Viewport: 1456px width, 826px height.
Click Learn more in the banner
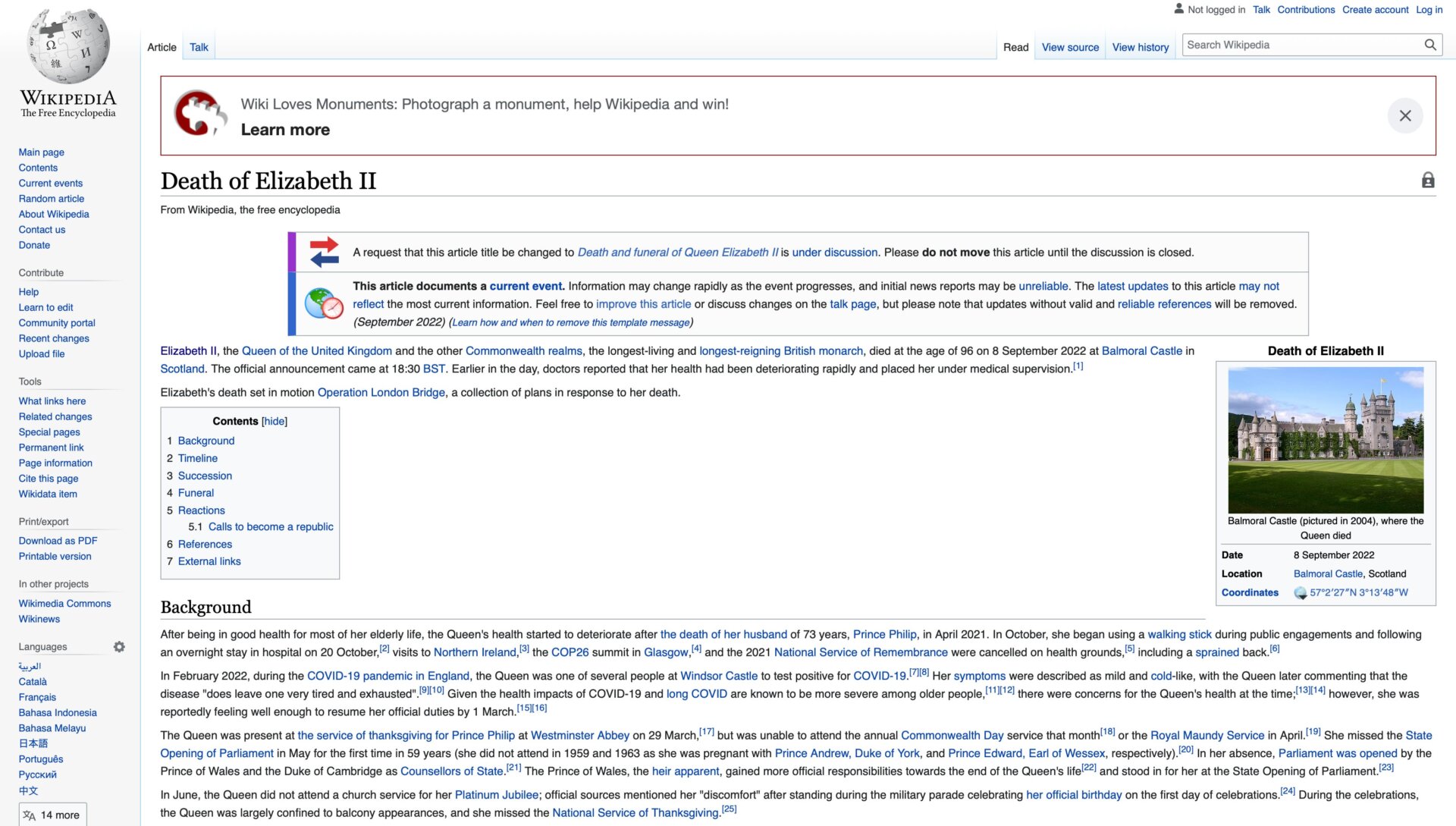pos(285,129)
